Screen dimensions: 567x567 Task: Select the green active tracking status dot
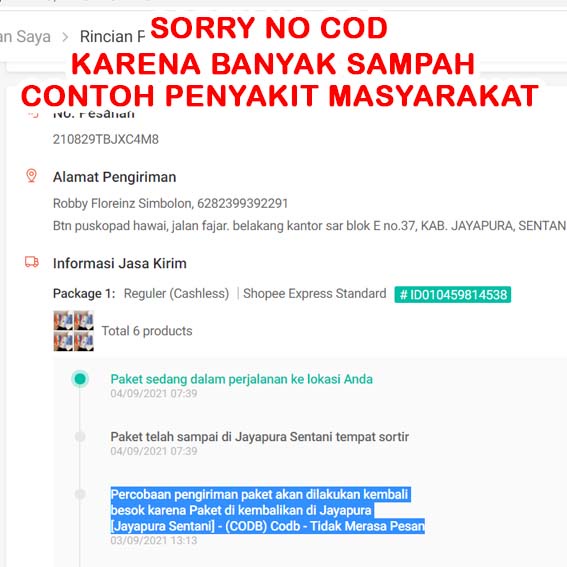coord(80,379)
